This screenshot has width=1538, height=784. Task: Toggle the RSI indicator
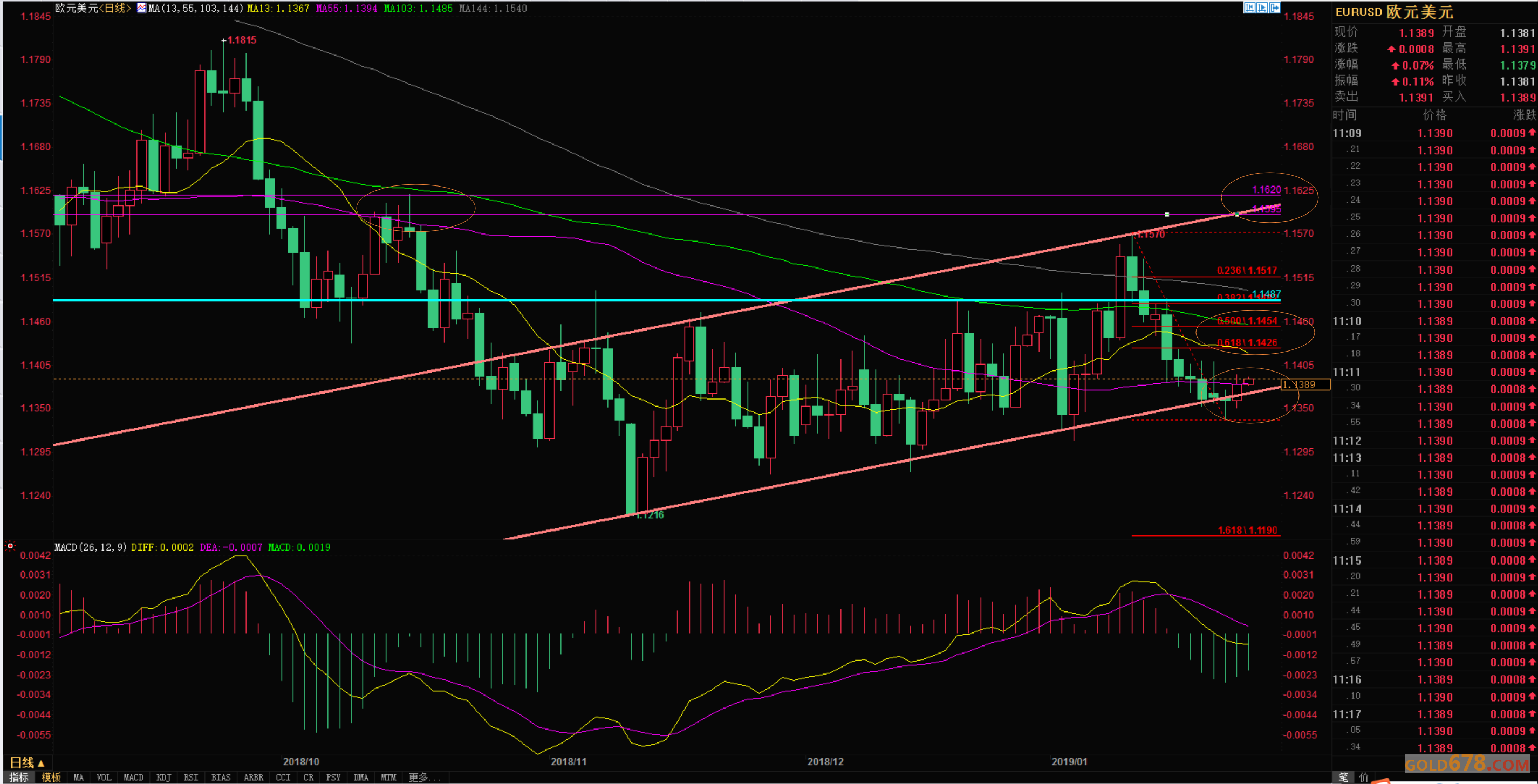click(191, 778)
